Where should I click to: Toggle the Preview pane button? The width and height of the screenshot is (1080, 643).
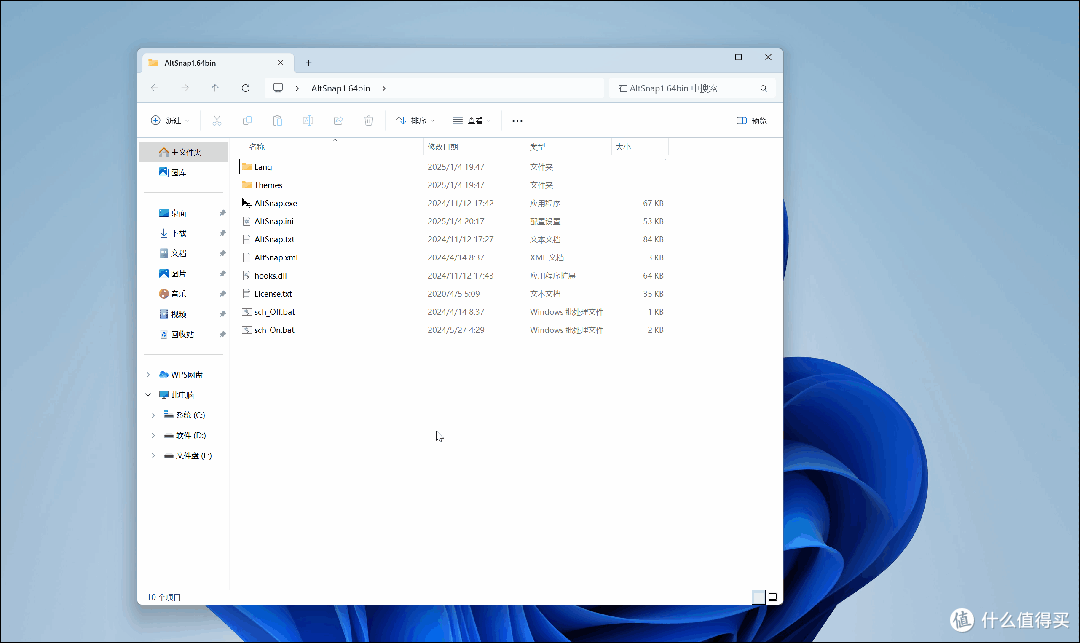[751, 120]
